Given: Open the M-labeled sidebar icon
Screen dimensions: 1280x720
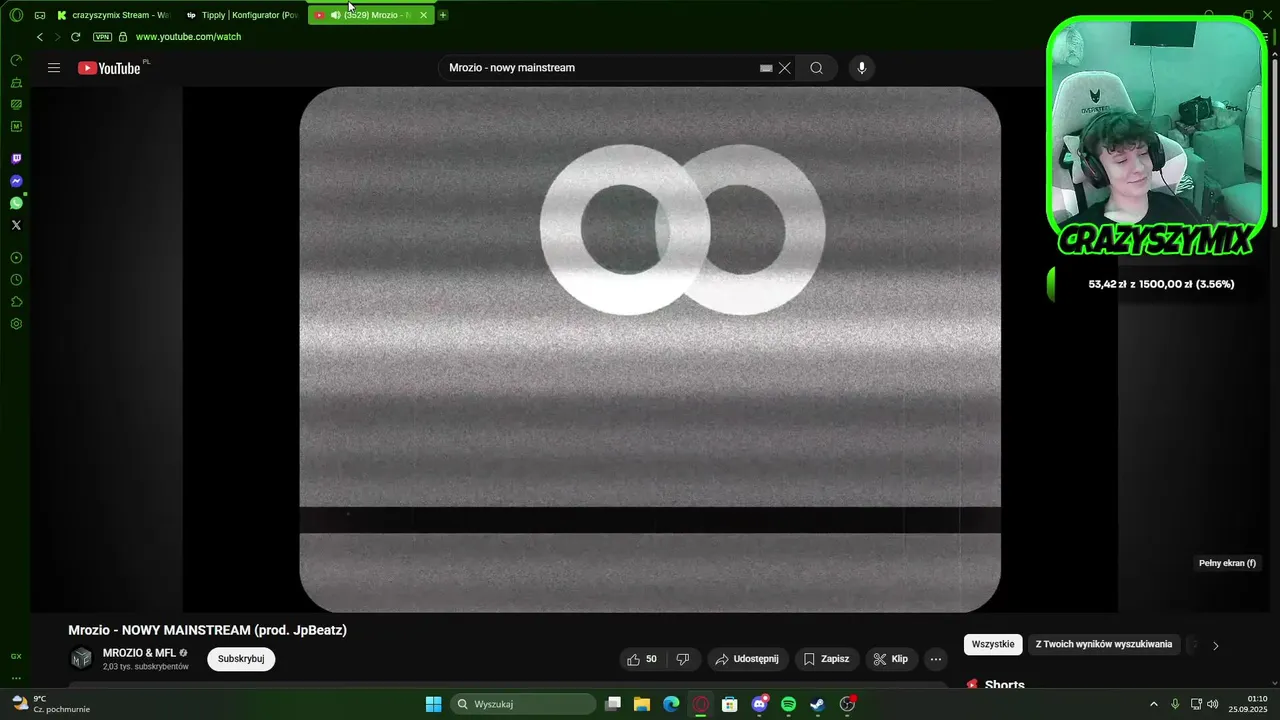Looking at the screenshot, I should tap(16, 127).
